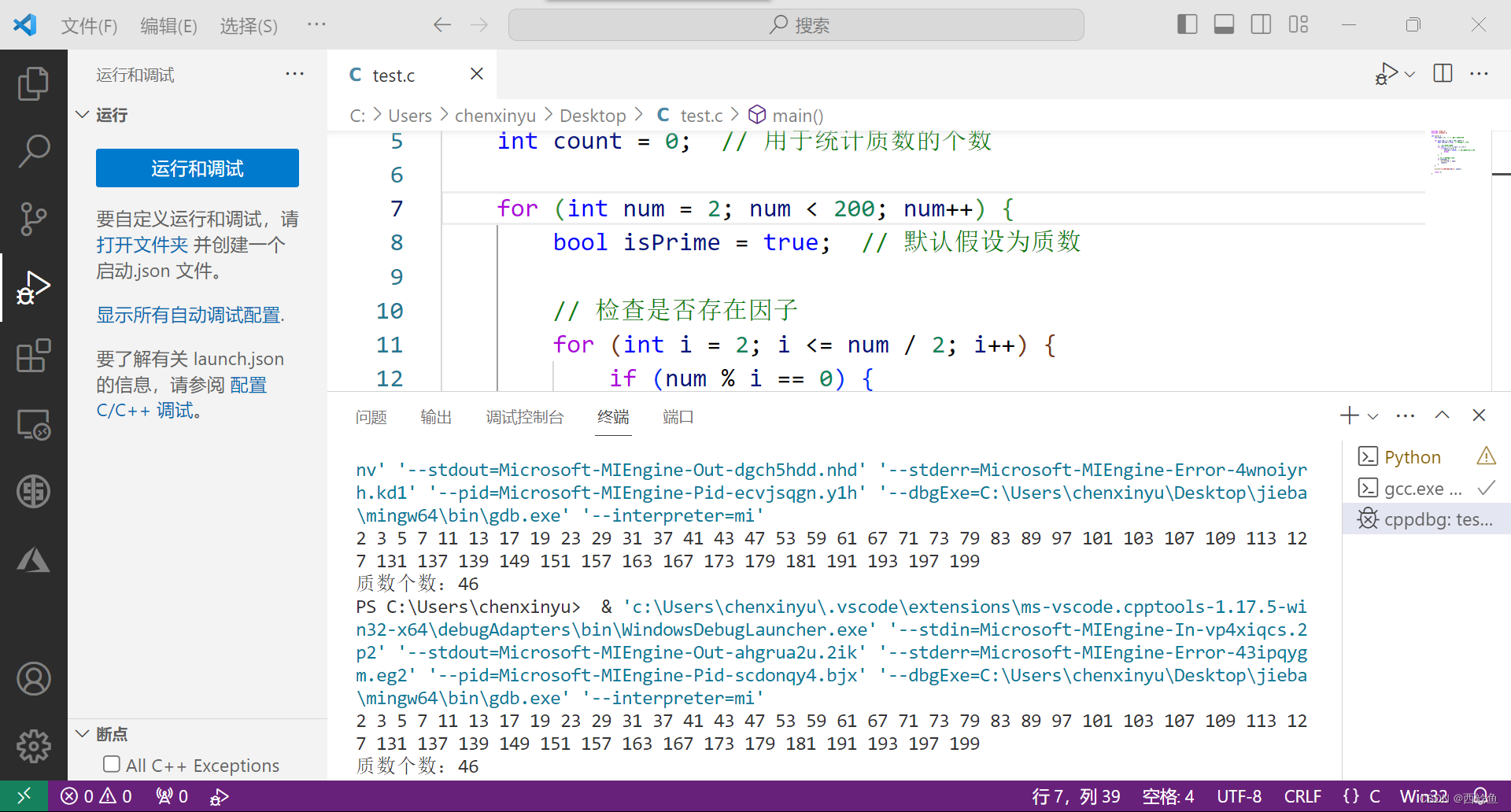The width and height of the screenshot is (1511, 812).
Task: Click the search command center box
Action: coord(796,25)
